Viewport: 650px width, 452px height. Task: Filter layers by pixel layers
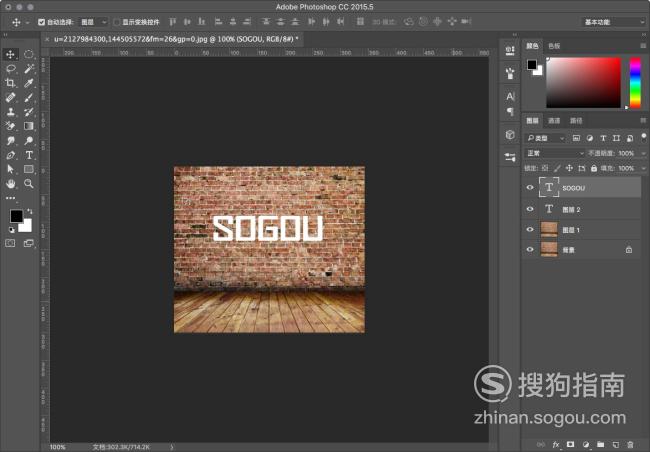click(x=576, y=138)
